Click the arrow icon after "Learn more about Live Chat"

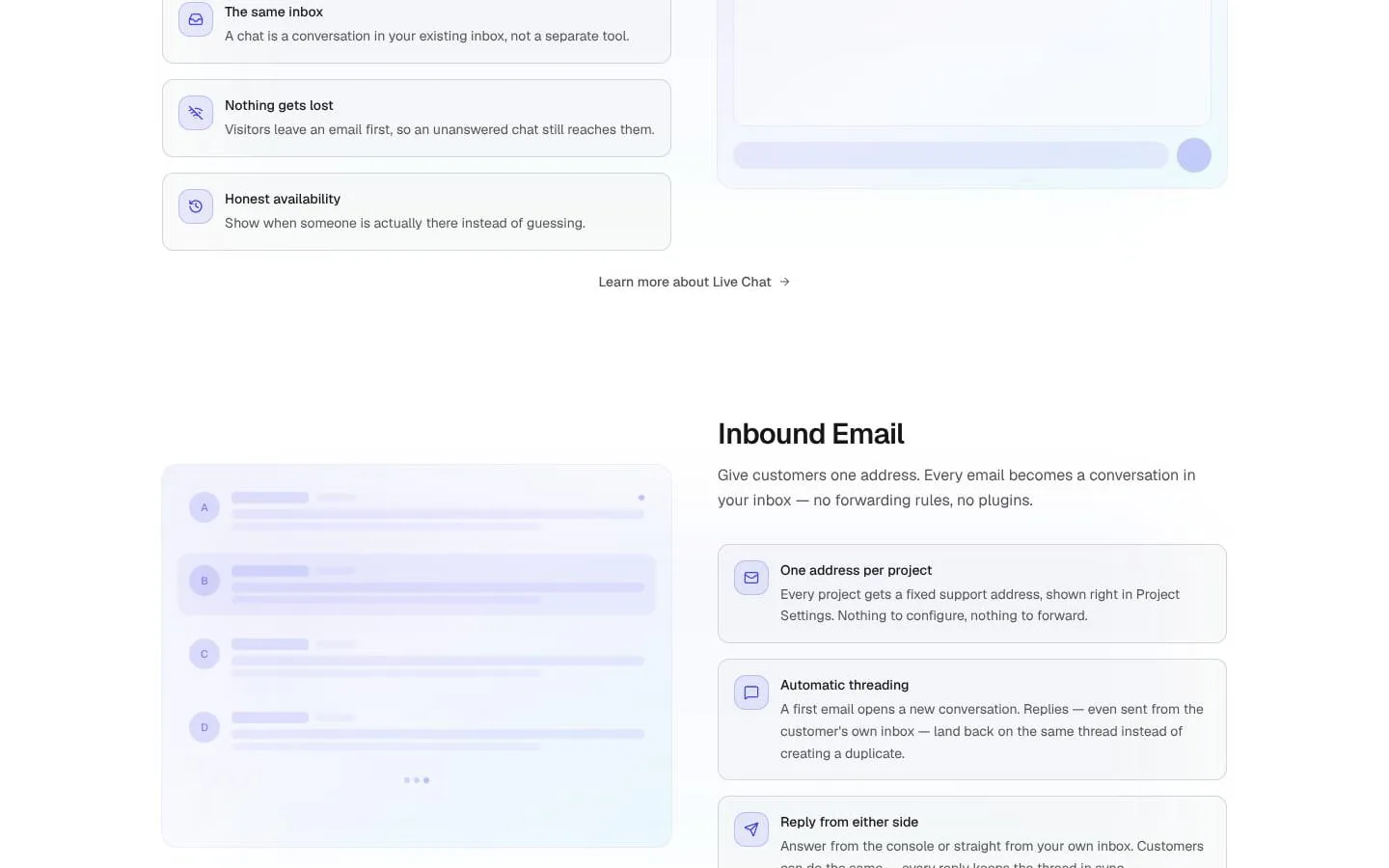[x=784, y=282]
